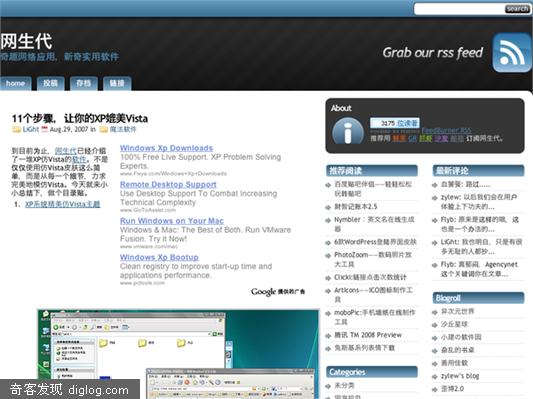Open the 未分类 category link
533x399 pixels.
pyautogui.click(x=344, y=385)
